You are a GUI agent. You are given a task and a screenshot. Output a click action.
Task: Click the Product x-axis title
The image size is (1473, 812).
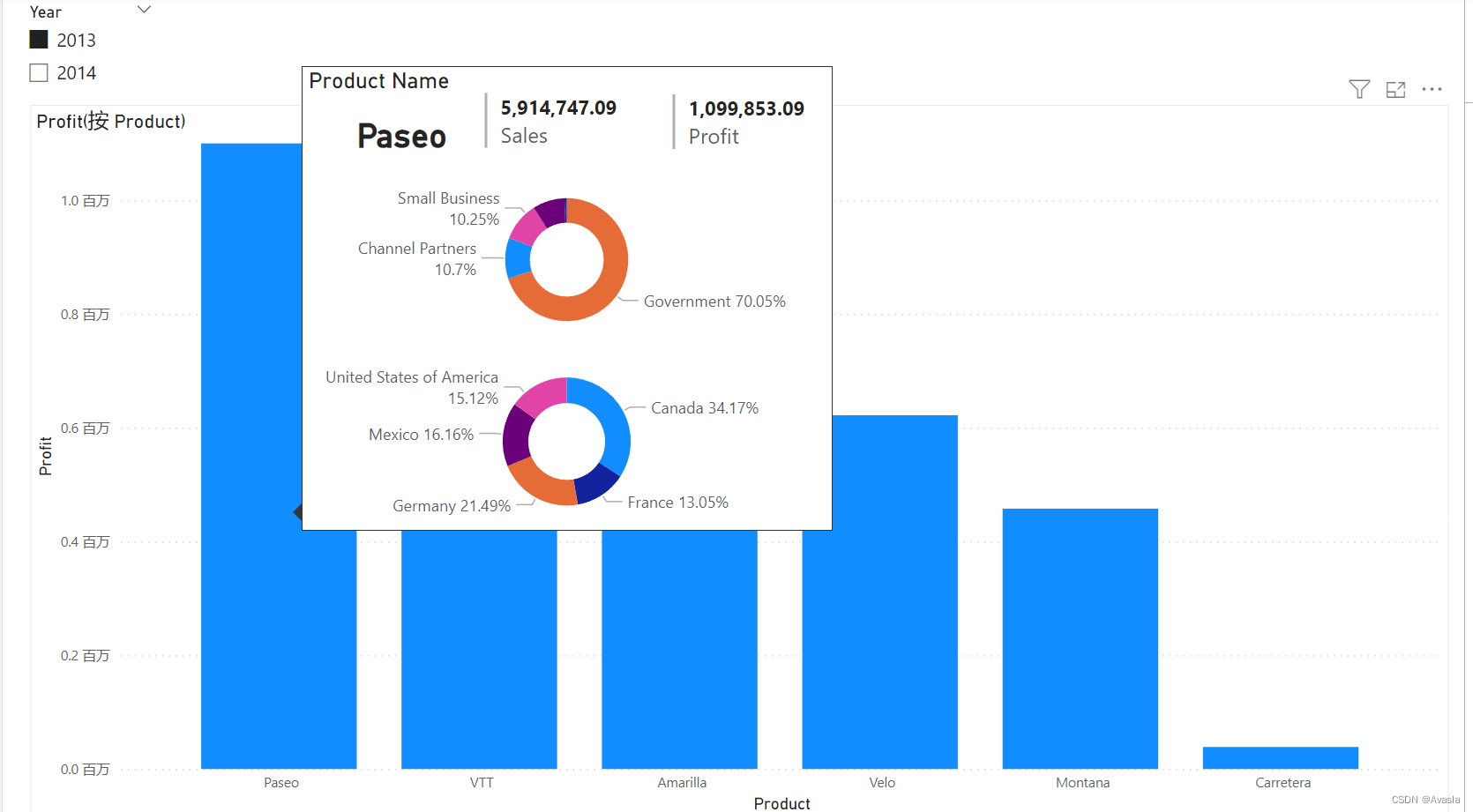(781, 803)
